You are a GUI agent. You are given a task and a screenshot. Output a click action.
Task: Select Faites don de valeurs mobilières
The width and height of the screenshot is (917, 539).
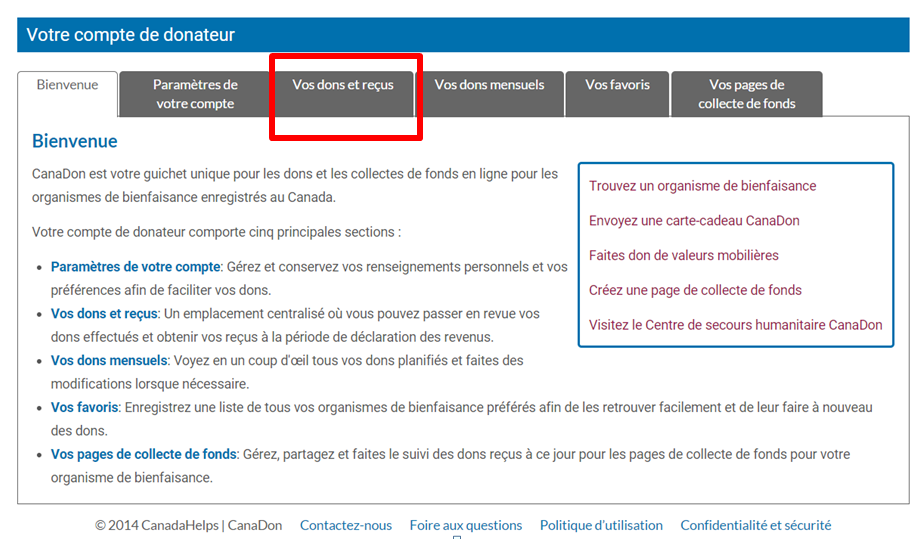(683, 256)
